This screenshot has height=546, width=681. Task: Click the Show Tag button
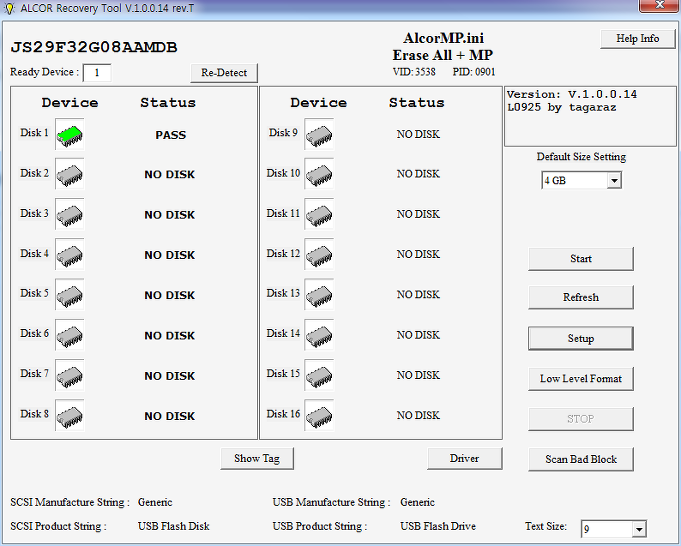tap(257, 459)
